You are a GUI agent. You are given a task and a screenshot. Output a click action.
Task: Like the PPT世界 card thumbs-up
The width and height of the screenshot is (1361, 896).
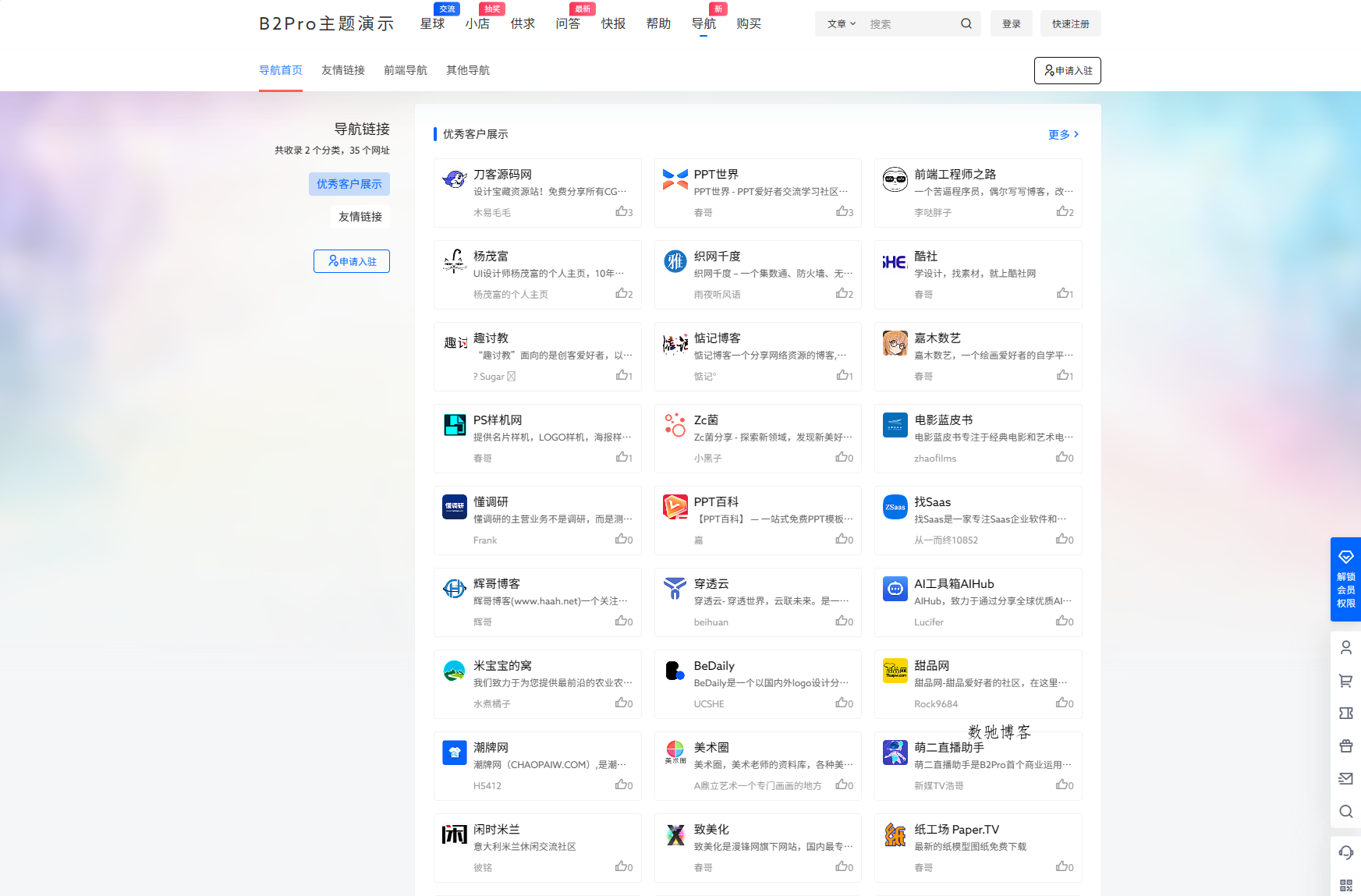point(845,211)
